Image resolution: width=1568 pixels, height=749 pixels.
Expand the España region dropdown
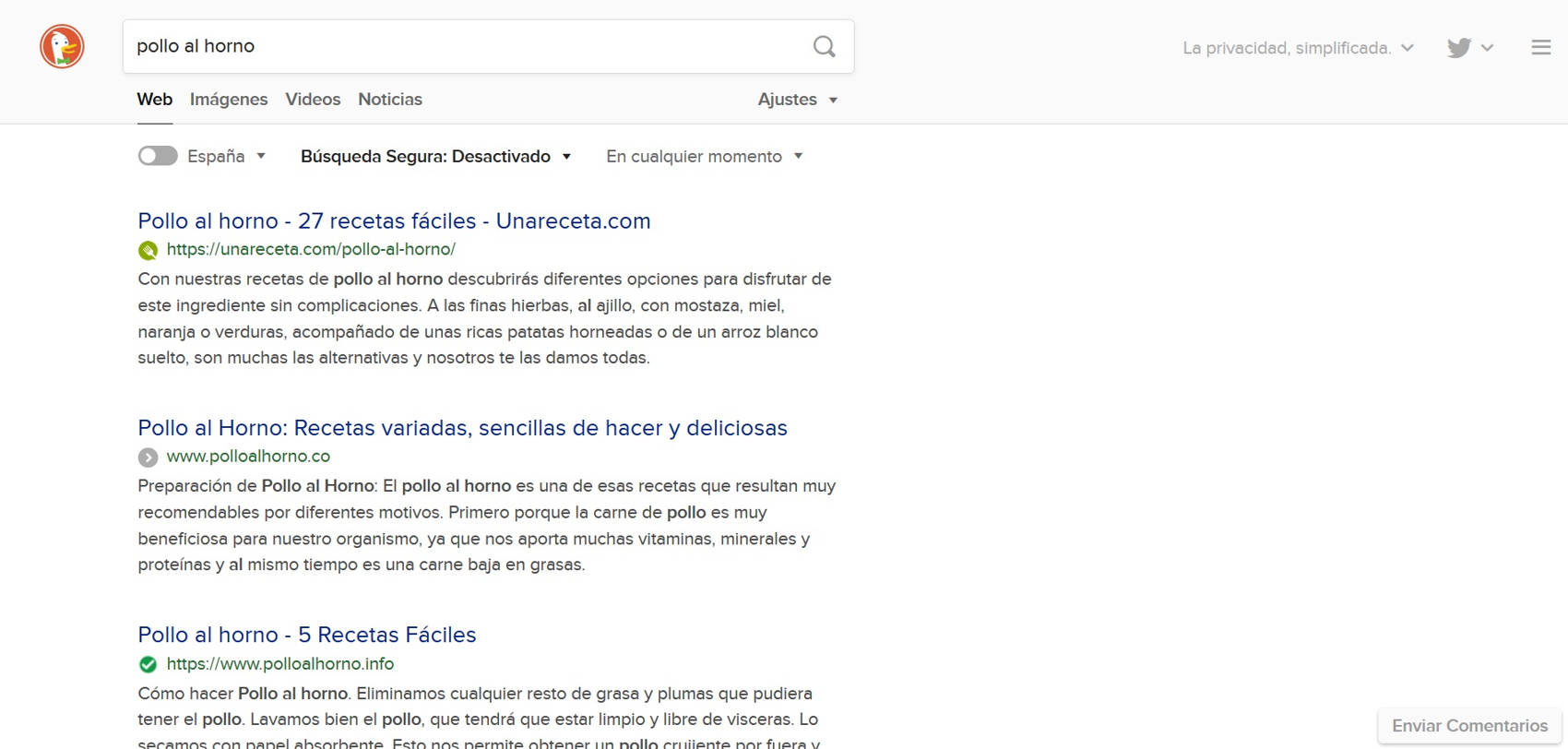(x=227, y=157)
